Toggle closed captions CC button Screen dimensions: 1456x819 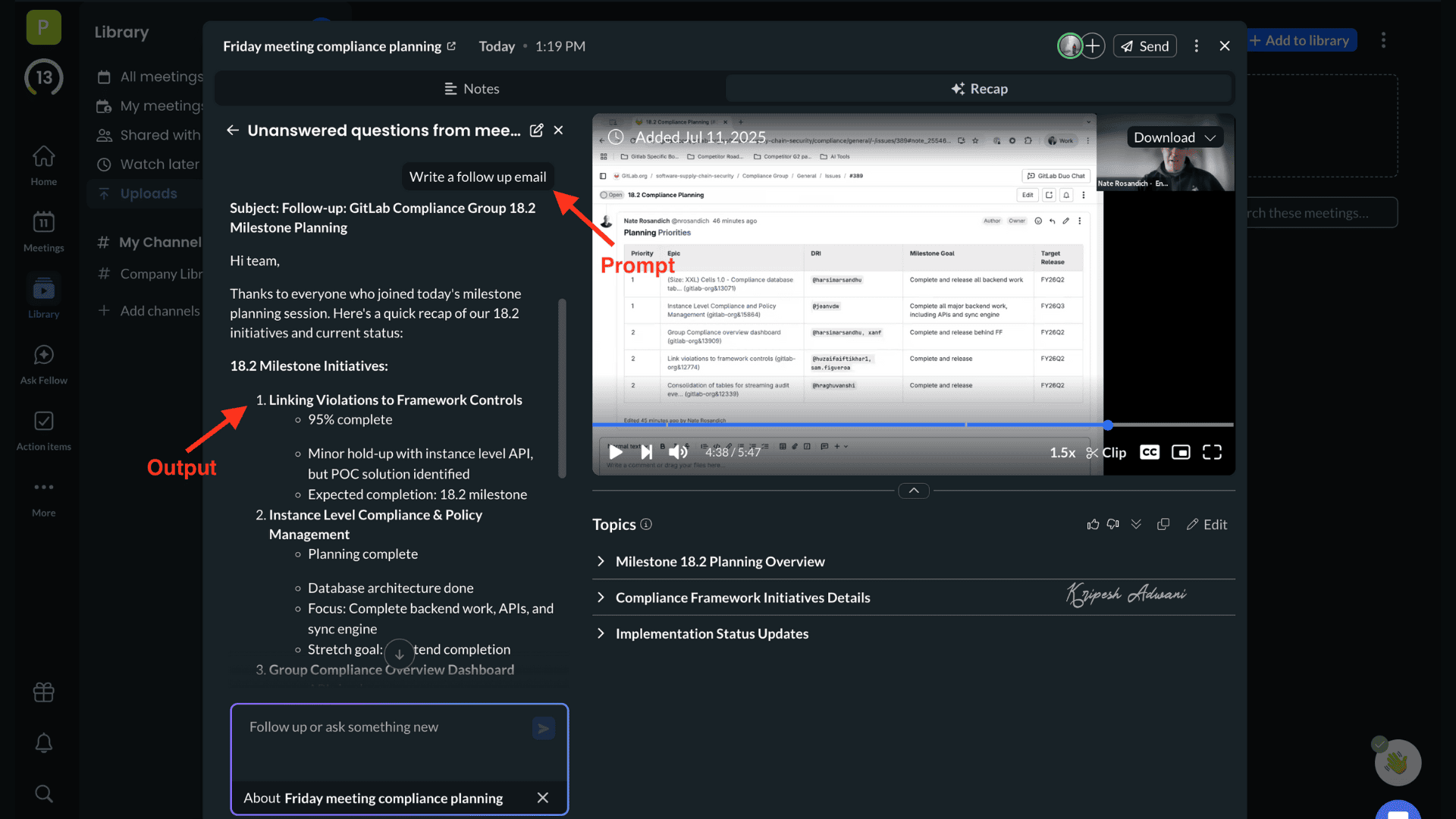[x=1150, y=453]
